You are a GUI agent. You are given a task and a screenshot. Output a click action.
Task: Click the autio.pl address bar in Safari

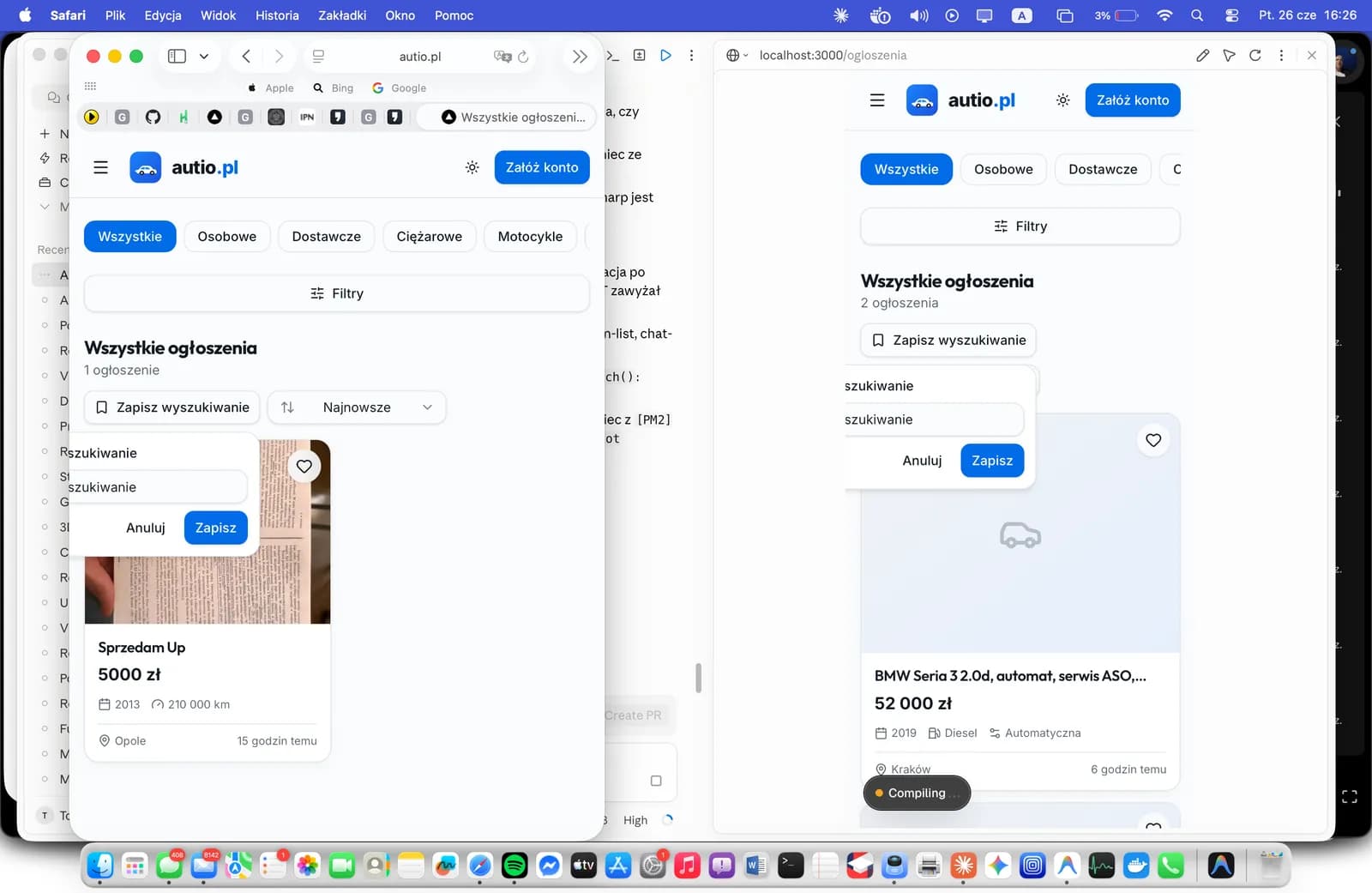[x=420, y=56]
